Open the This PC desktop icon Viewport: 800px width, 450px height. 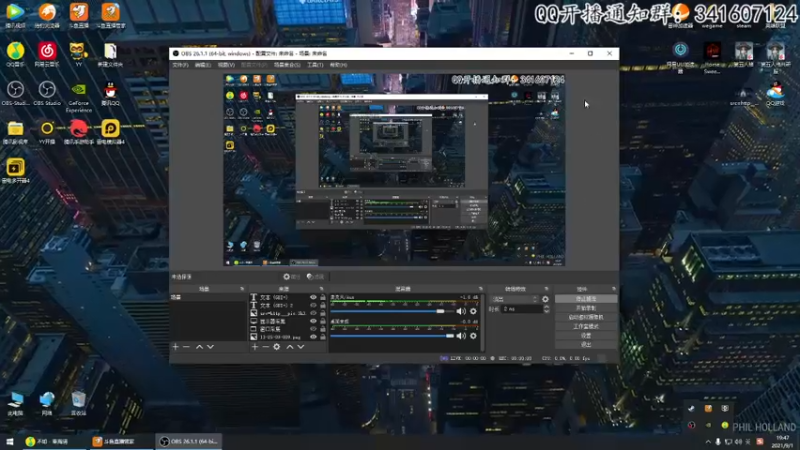(x=15, y=404)
